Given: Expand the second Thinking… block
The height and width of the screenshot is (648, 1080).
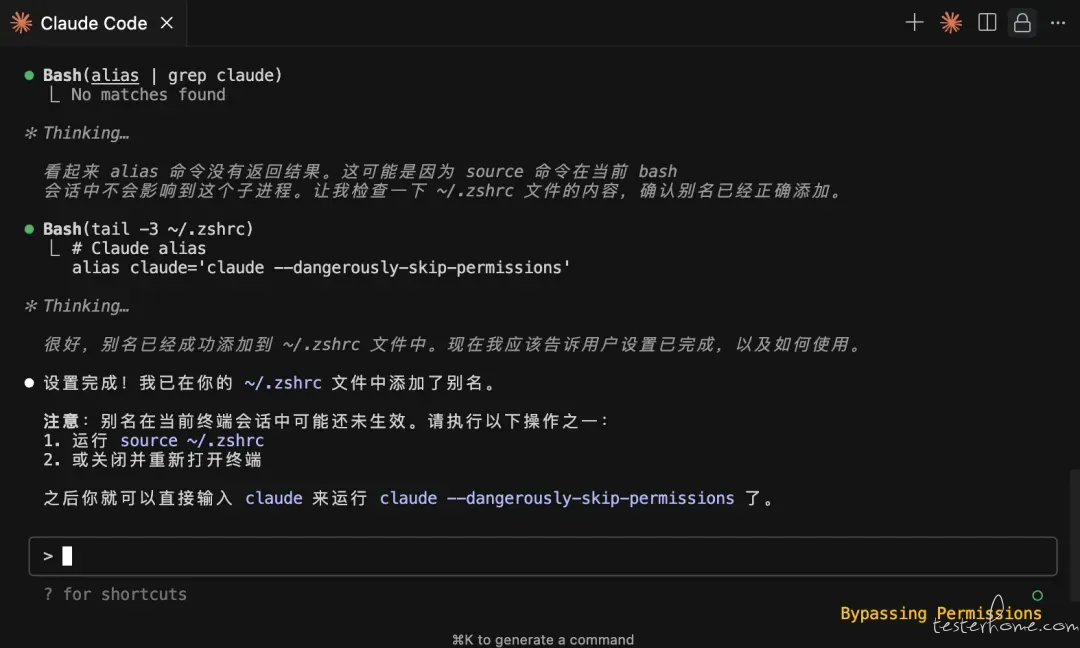Looking at the screenshot, I should (x=77, y=306).
